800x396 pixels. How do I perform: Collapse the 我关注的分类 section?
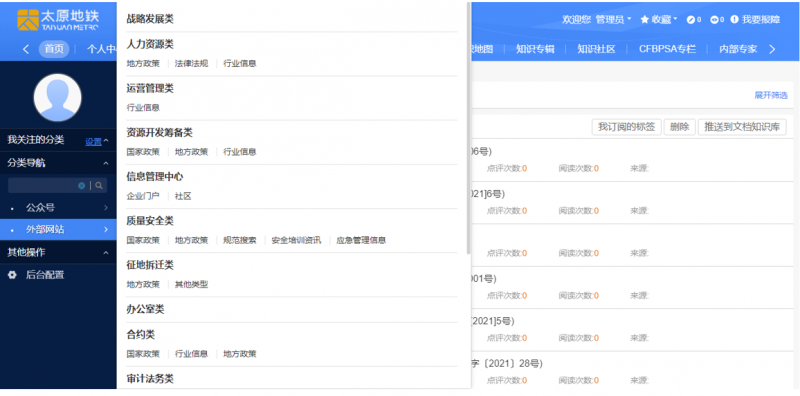click(106, 141)
